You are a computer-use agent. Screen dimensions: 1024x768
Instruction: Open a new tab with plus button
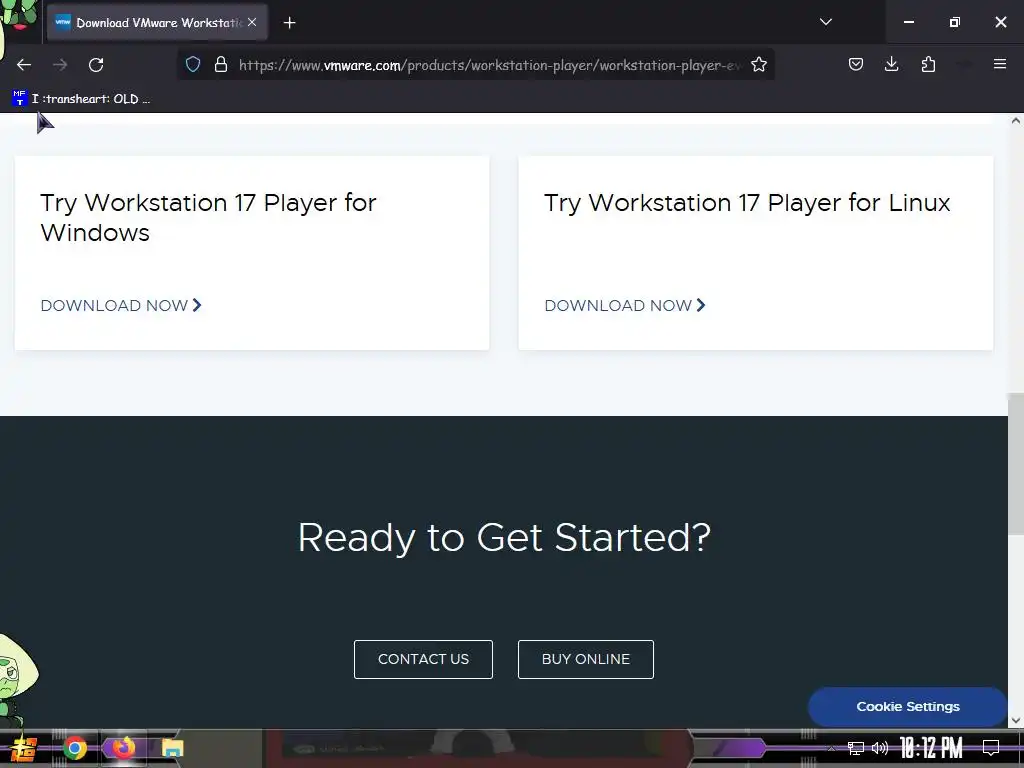coord(289,23)
